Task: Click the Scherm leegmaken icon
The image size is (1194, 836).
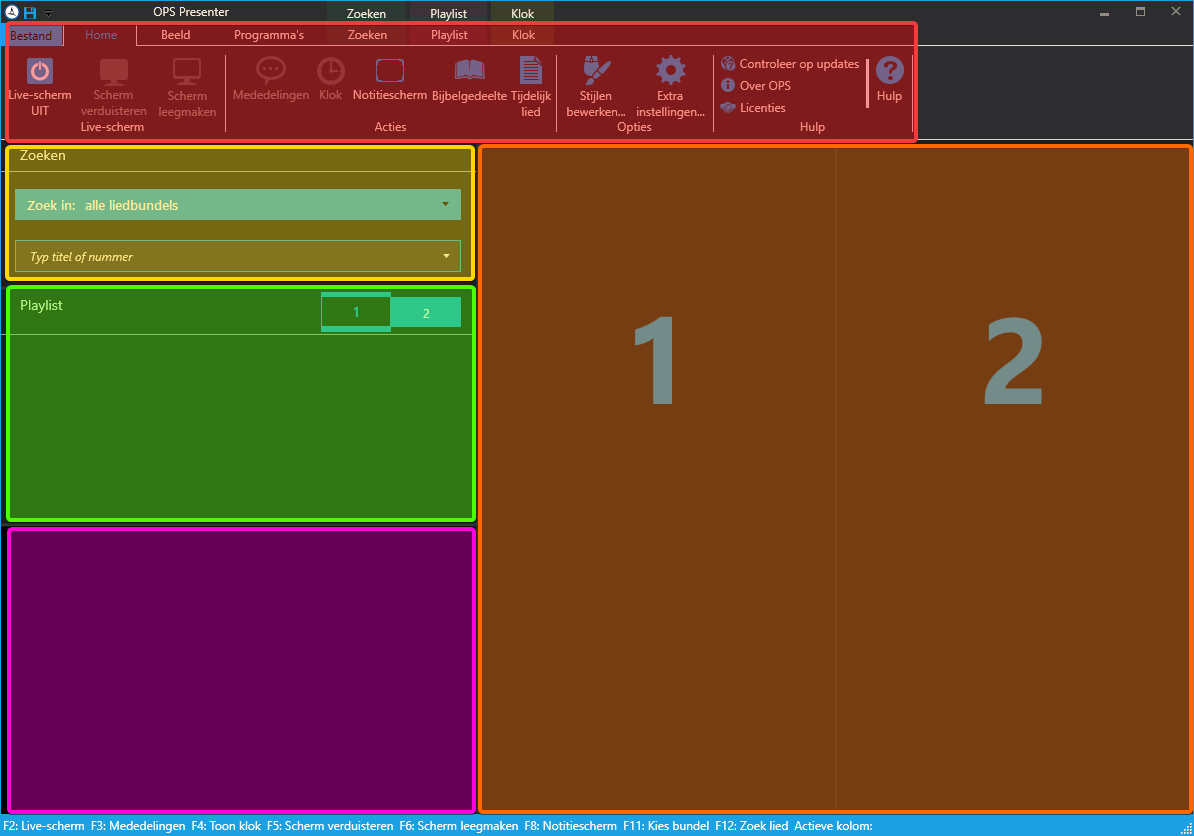Action: 187,72
